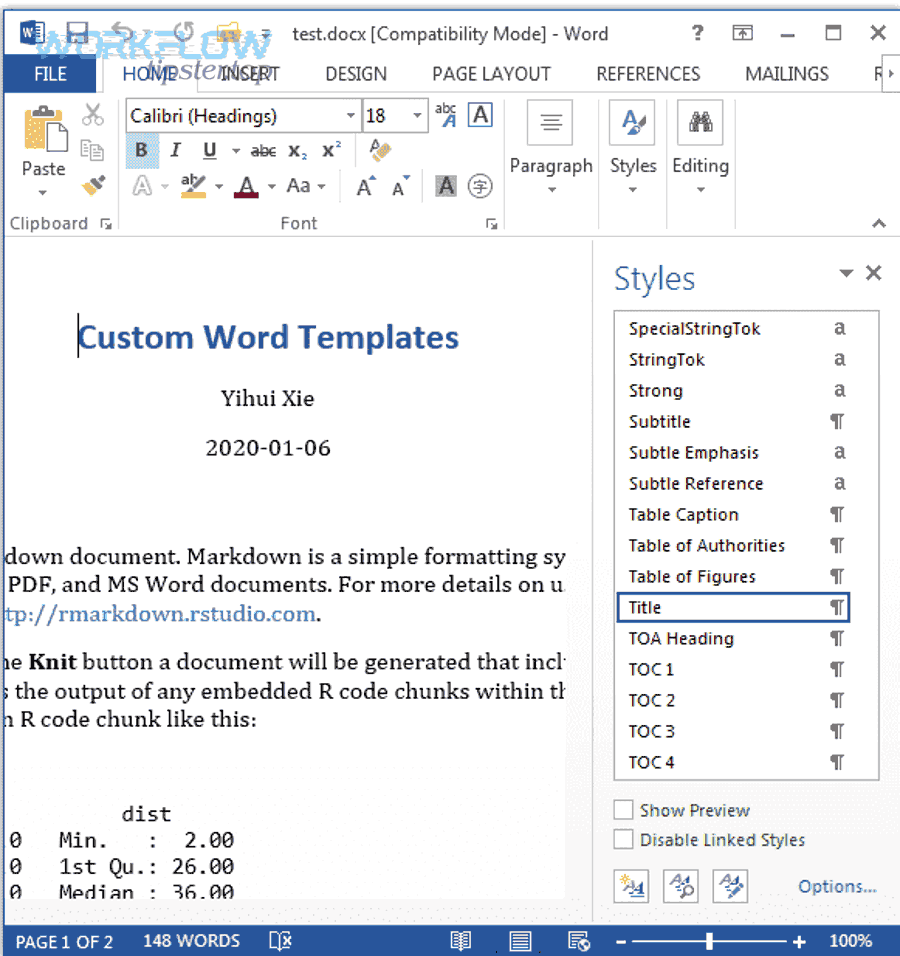Toggle Superscript formatting
The width and height of the screenshot is (900, 956).
coord(331,149)
